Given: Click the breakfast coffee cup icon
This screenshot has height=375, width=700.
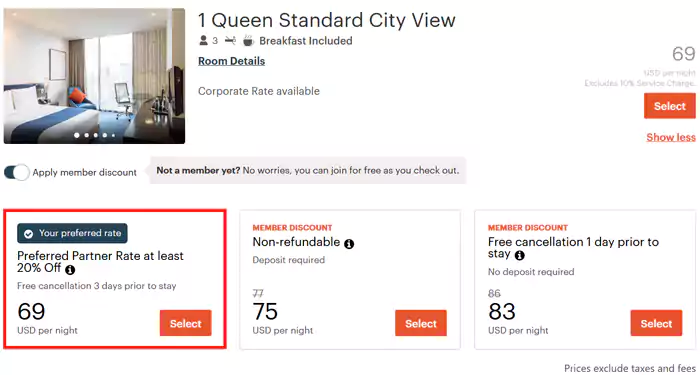Looking at the screenshot, I should (248, 41).
